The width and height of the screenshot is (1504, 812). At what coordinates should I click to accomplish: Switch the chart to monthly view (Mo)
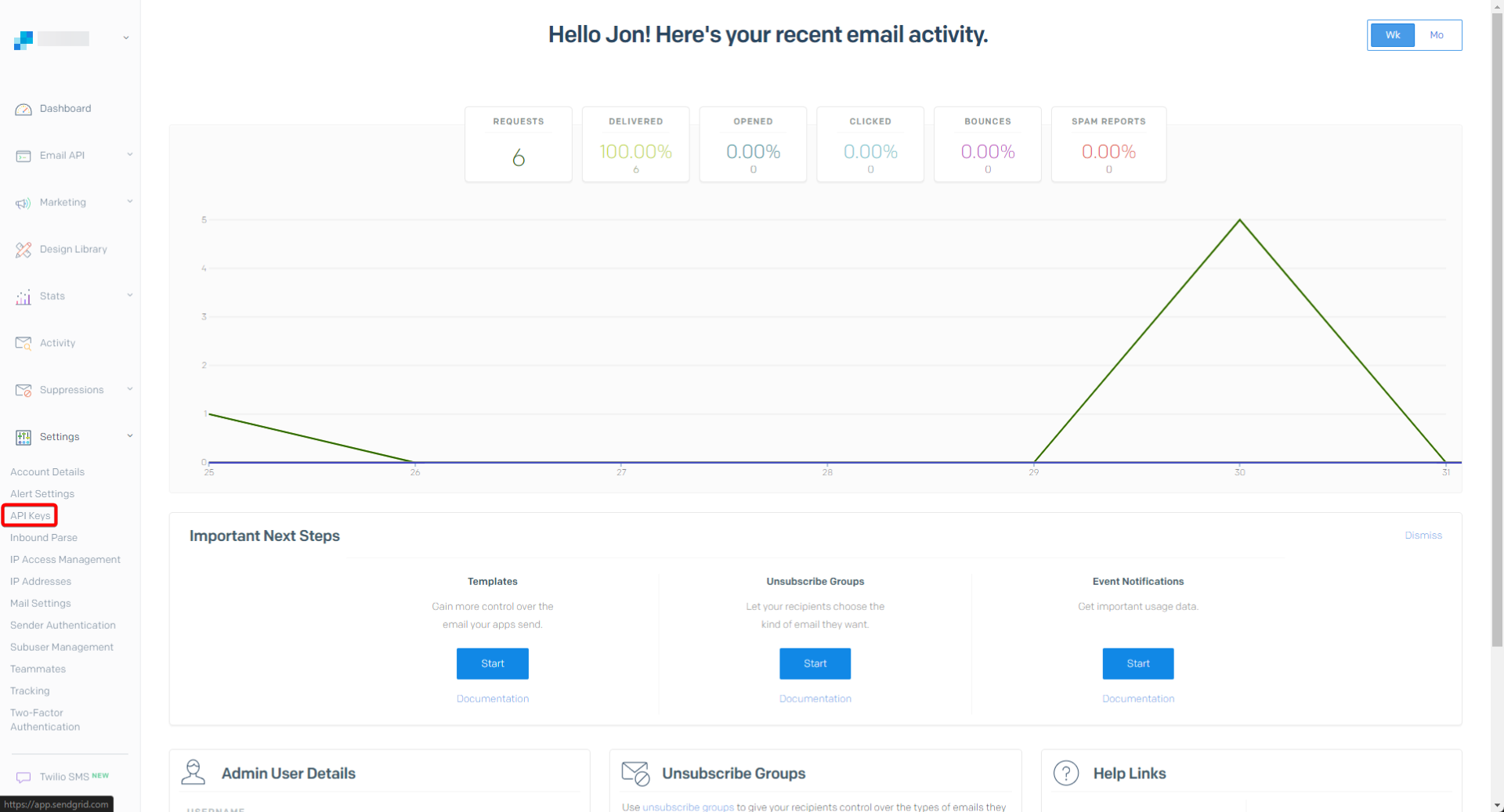[1436, 35]
